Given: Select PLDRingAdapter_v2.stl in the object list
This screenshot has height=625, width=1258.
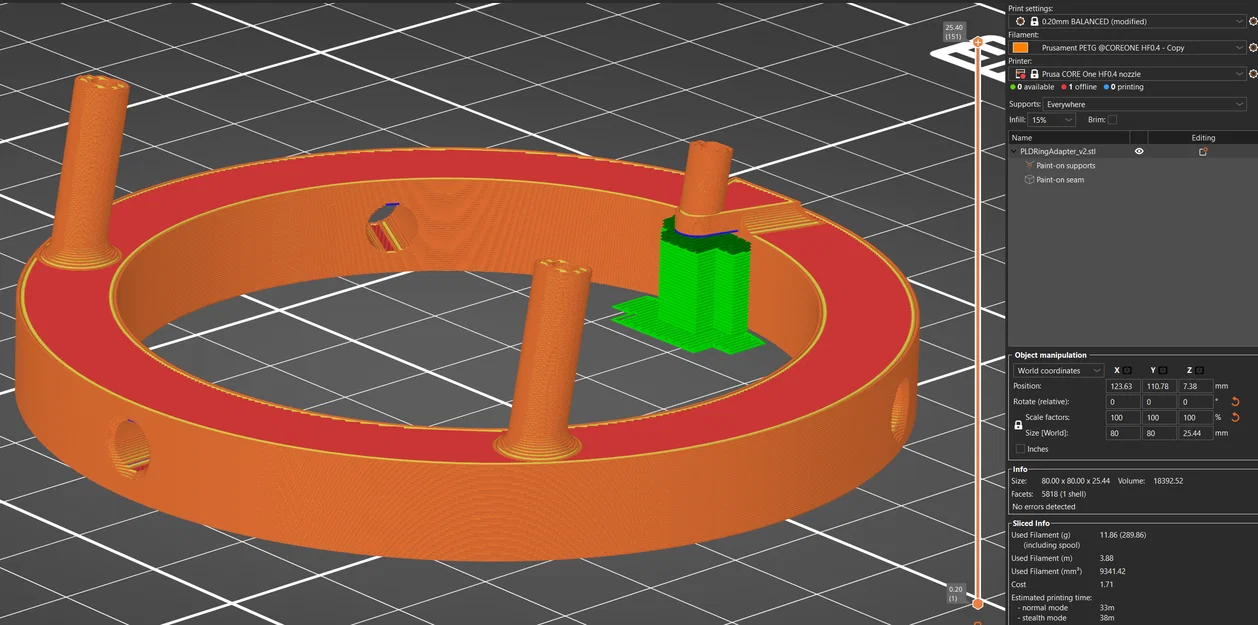Looking at the screenshot, I should pyautogui.click(x=1058, y=152).
